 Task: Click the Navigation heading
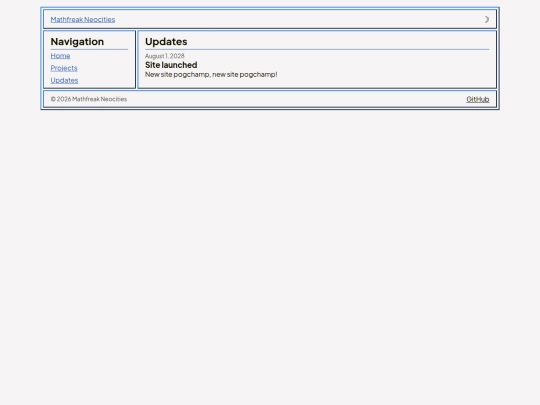point(77,42)
